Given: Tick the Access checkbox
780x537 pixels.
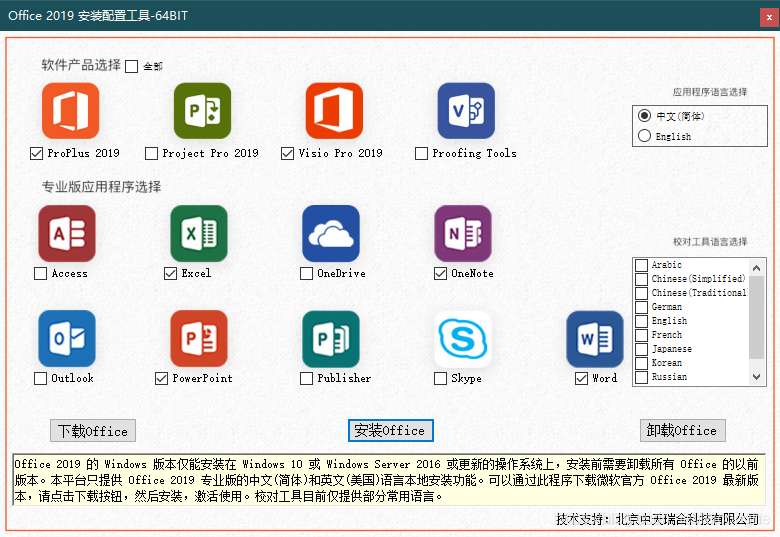Looking at the screenshot, I should (x=40, y=273).
